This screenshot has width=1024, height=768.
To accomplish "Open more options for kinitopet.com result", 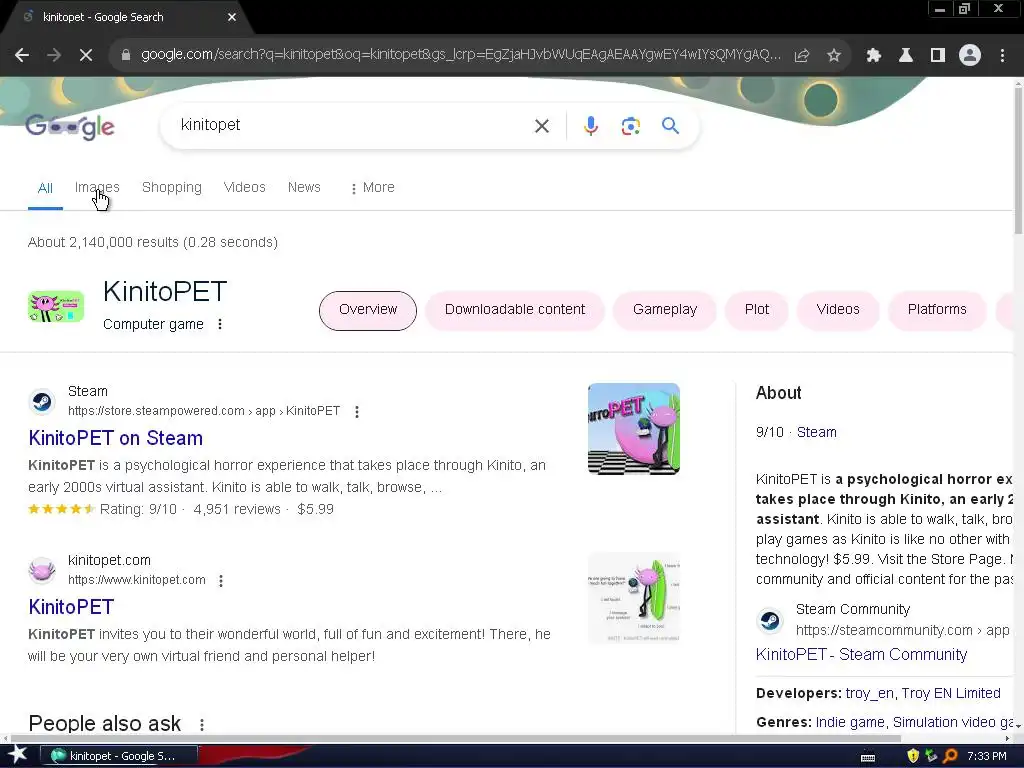I will coord(221,581).
